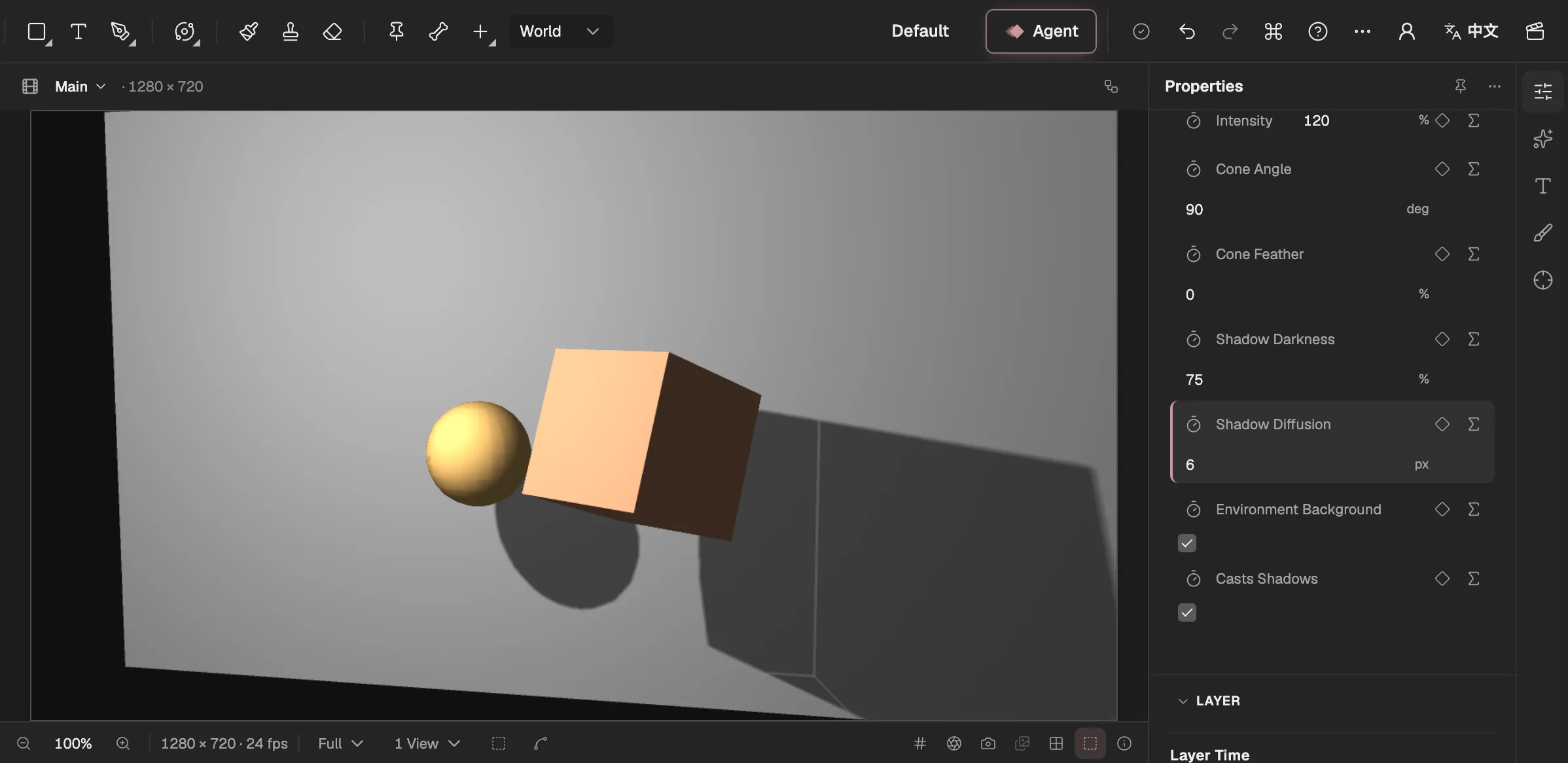The height and width of the screenshot is (763, 1568).
Task: Edit the Intensity value 120
Action: click(1317, 120)
